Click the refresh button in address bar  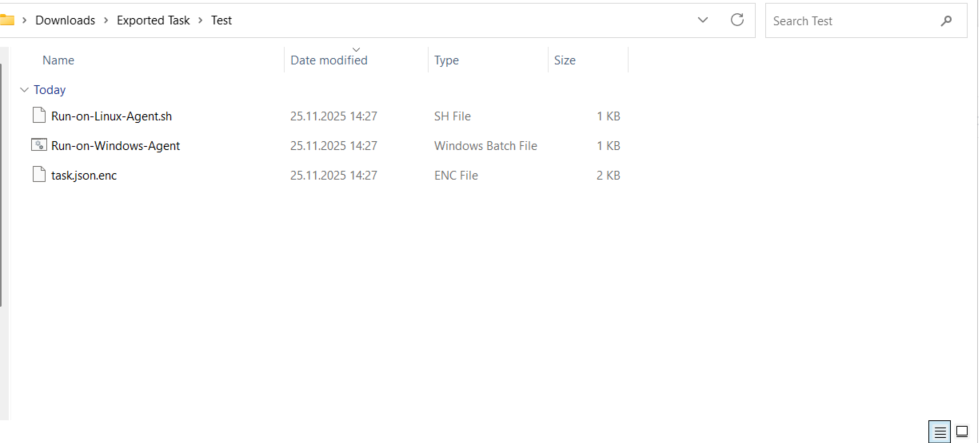pos(737,20)
